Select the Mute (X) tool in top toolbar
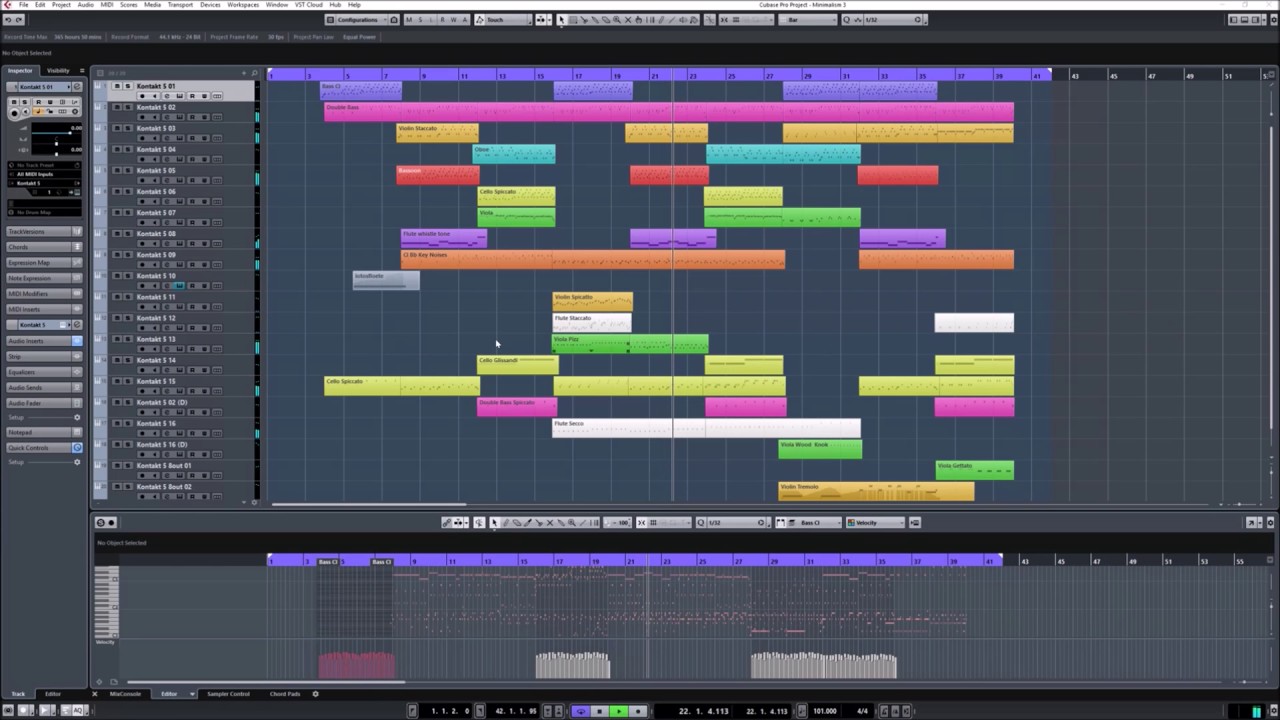Image resolution: width=1280 pixels, height=720 pixels. [x=627, y=20]
